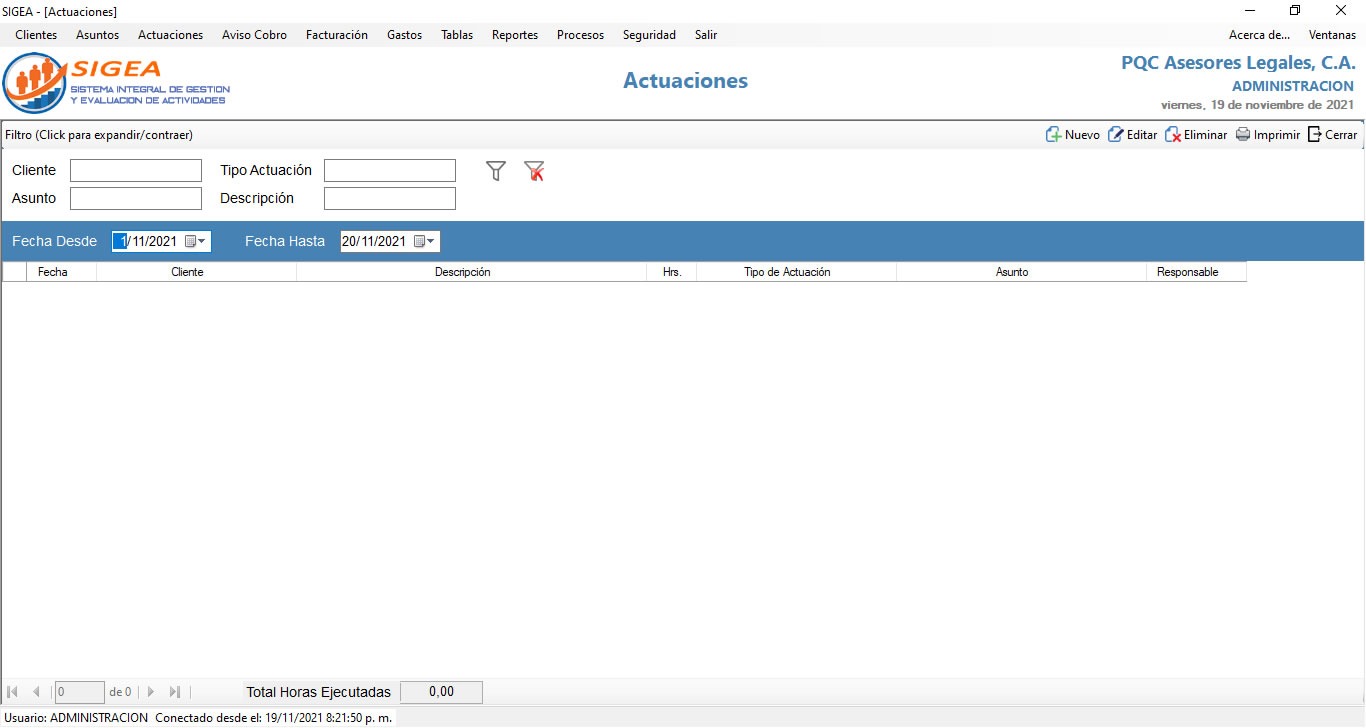Click the Imprimir button label

pos(1277,135)
